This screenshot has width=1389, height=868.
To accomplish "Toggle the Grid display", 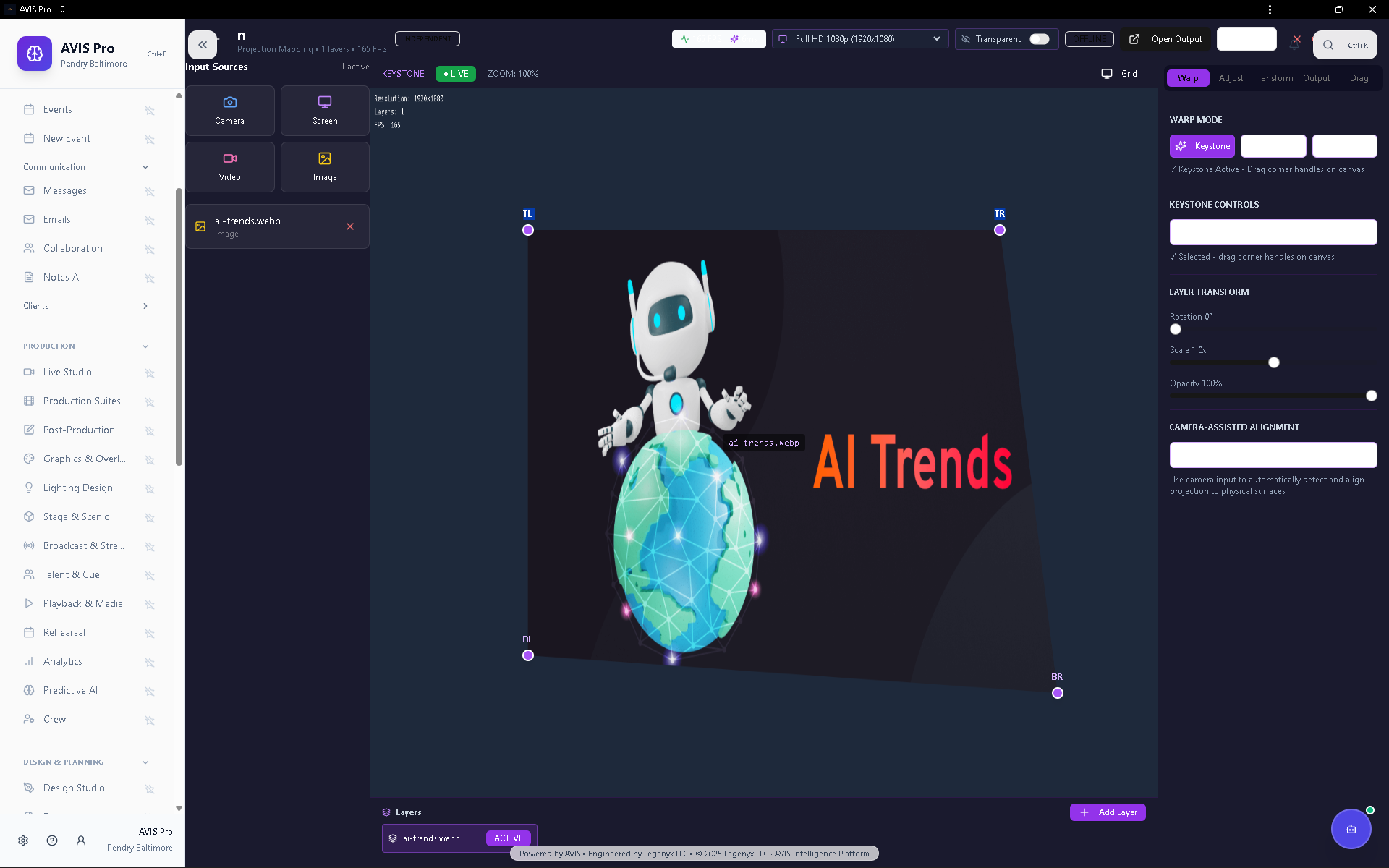I will [x=1119, y=74].
